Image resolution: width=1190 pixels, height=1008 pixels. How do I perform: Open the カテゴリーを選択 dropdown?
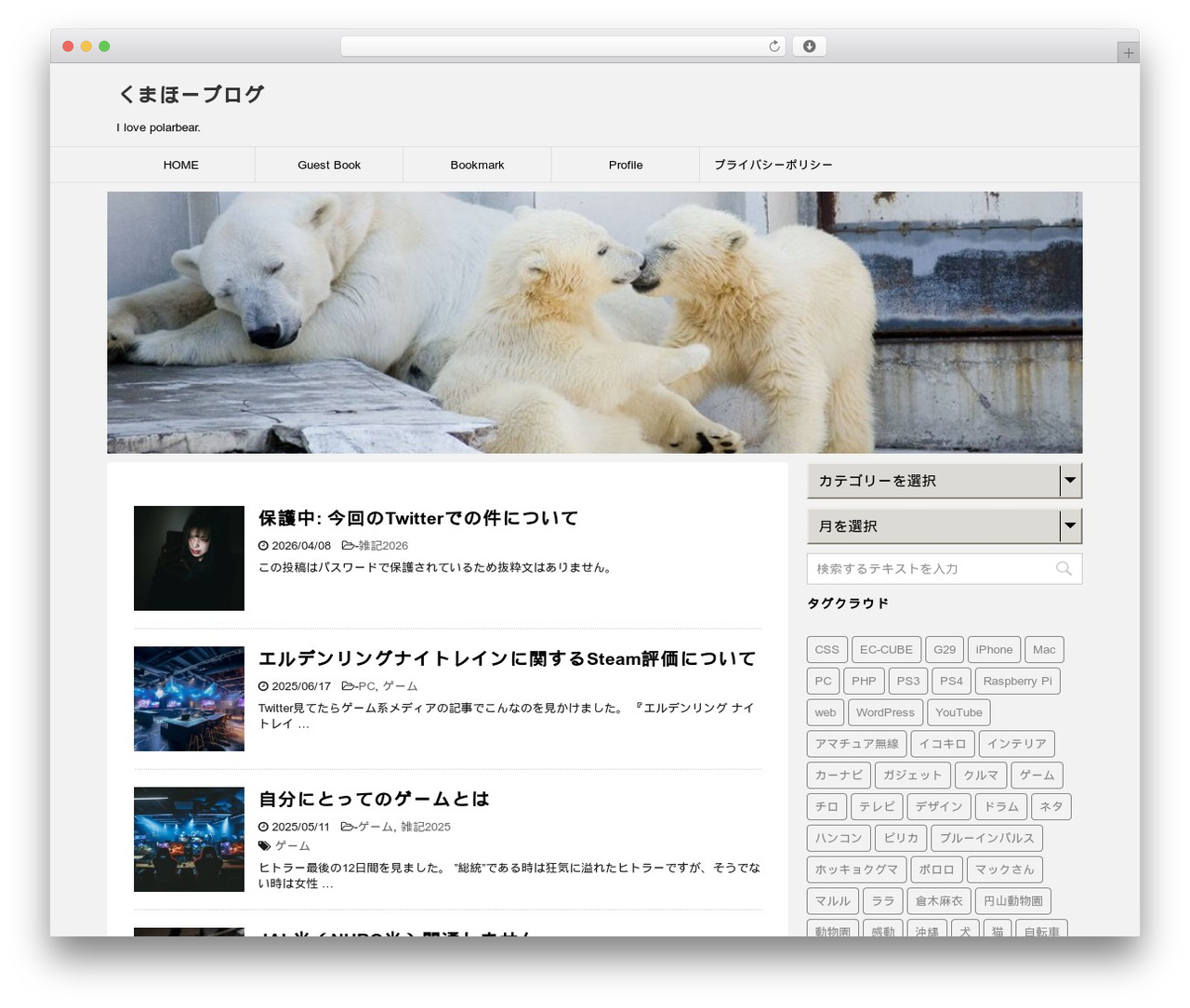945,481
